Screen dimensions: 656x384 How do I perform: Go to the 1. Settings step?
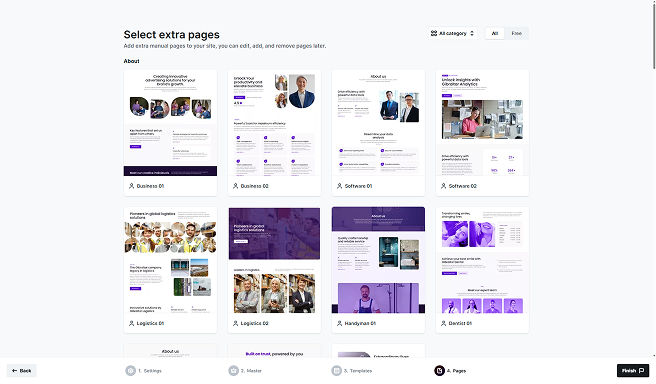(144, 371)
